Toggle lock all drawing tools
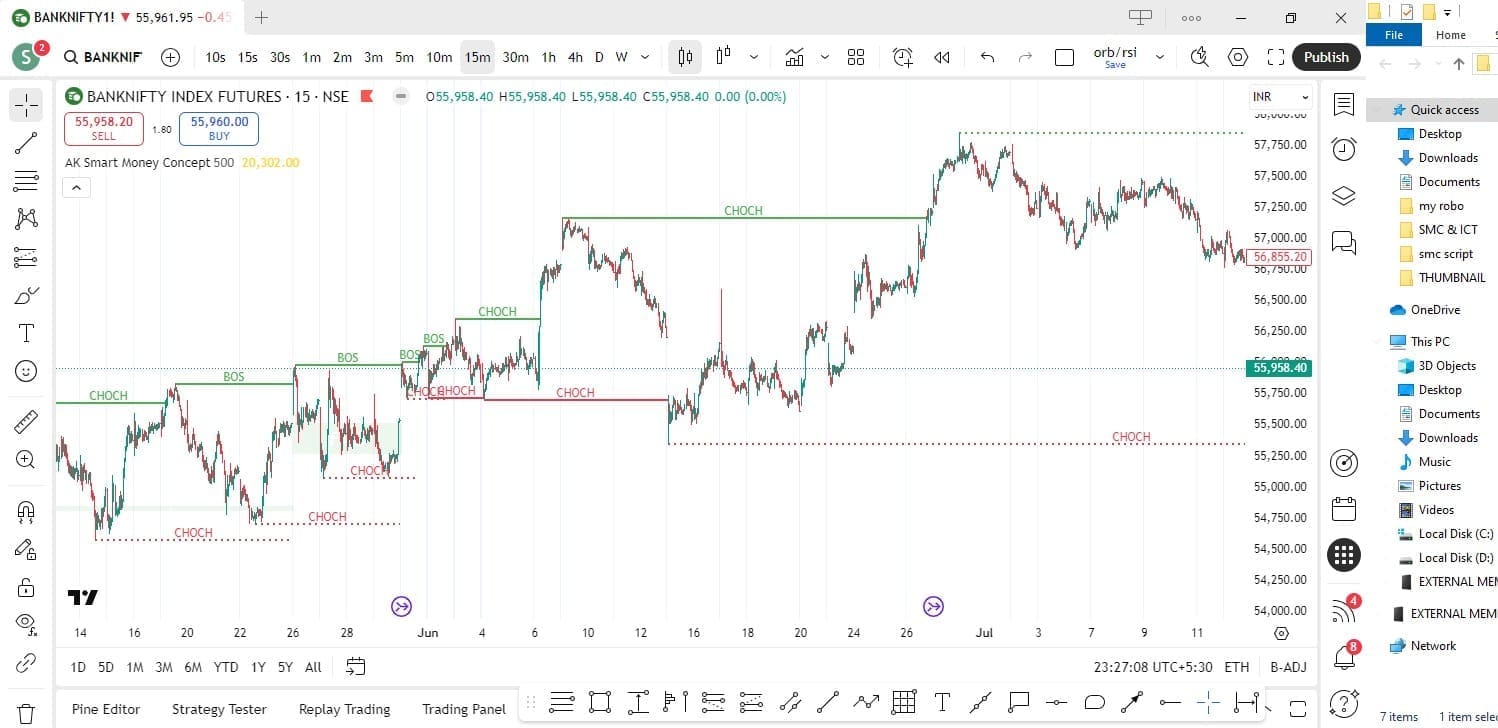Viewport: 1498px width, 728px height. point(26,587)
